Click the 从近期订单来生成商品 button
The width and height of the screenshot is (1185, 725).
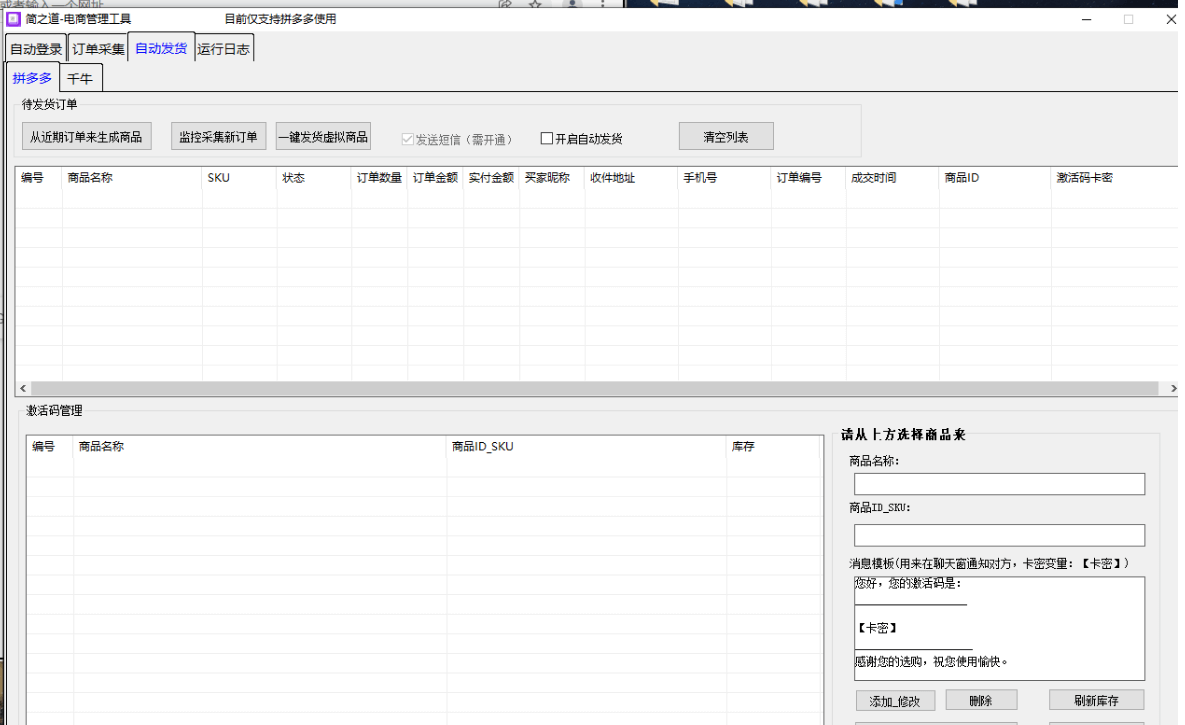87,136
